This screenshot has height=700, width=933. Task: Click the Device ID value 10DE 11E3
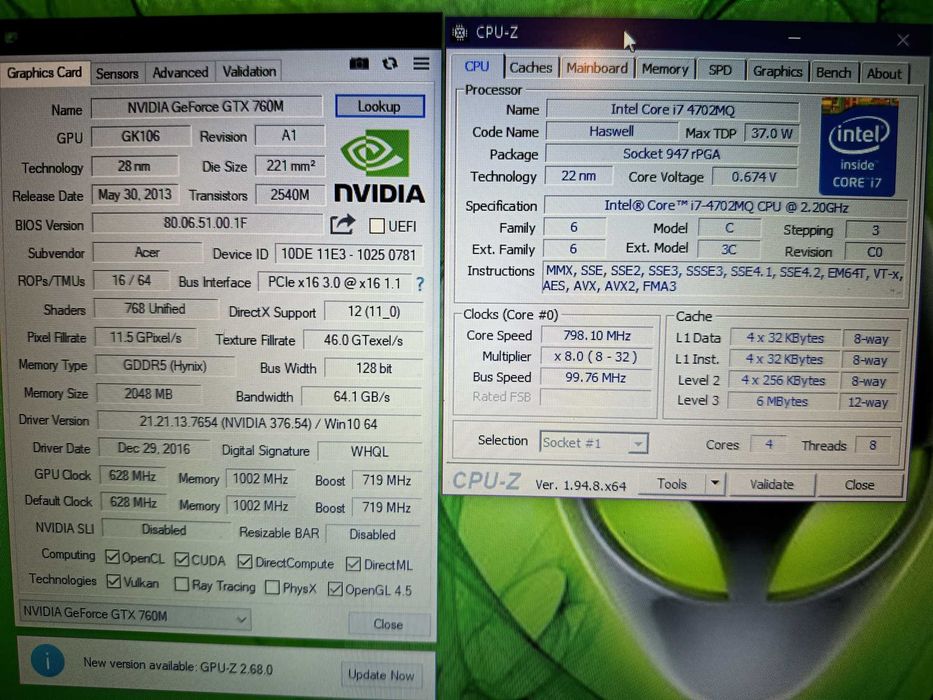coord(349,255)
